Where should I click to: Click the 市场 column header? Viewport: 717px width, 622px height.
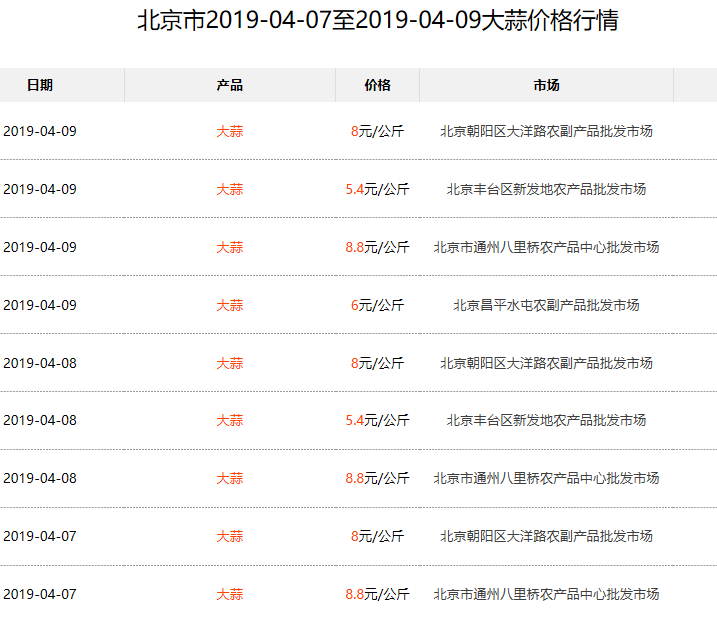tap(546, 85)
